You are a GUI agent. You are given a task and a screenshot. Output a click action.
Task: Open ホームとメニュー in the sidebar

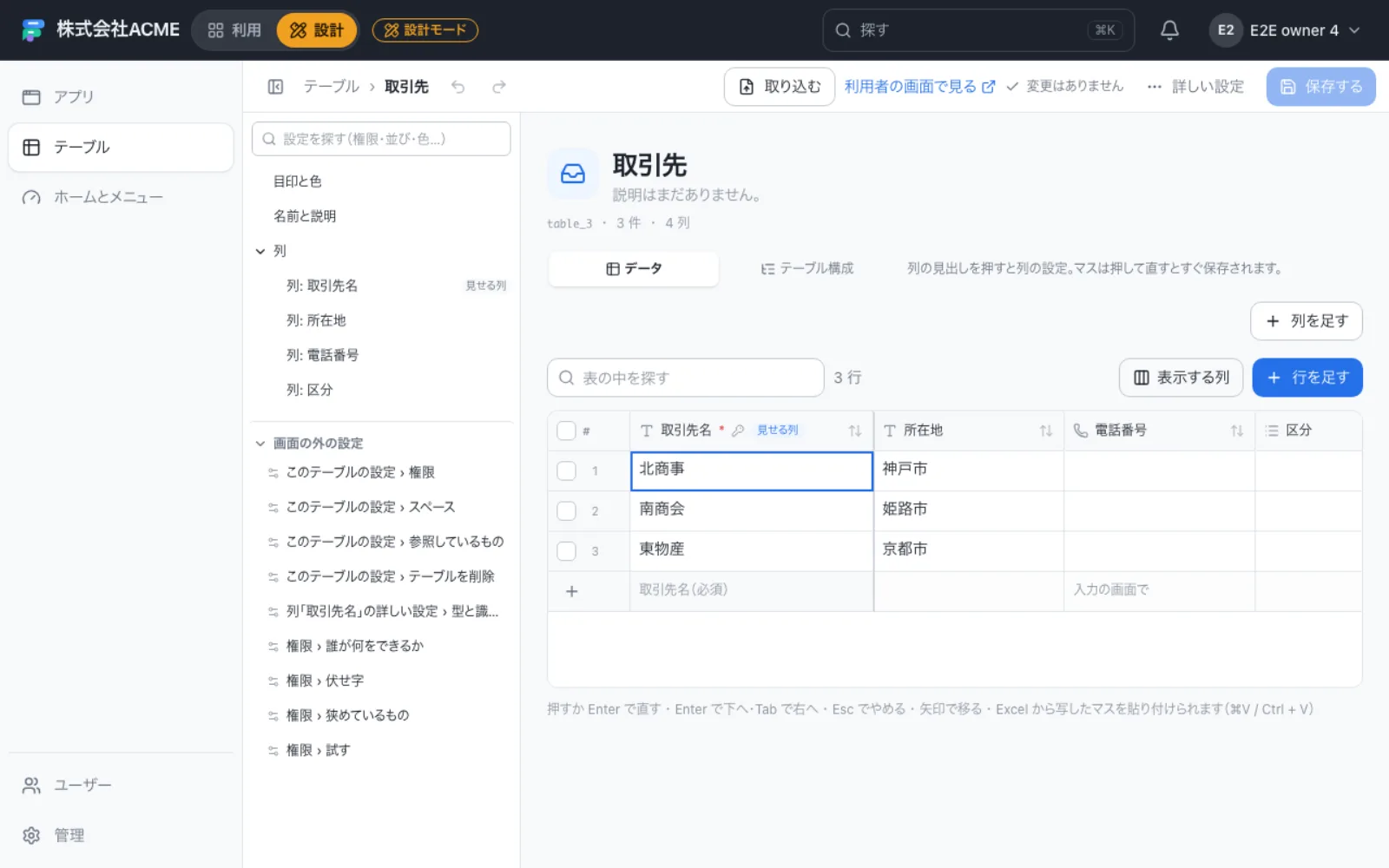pyautogui.click(x=121, y=197)
